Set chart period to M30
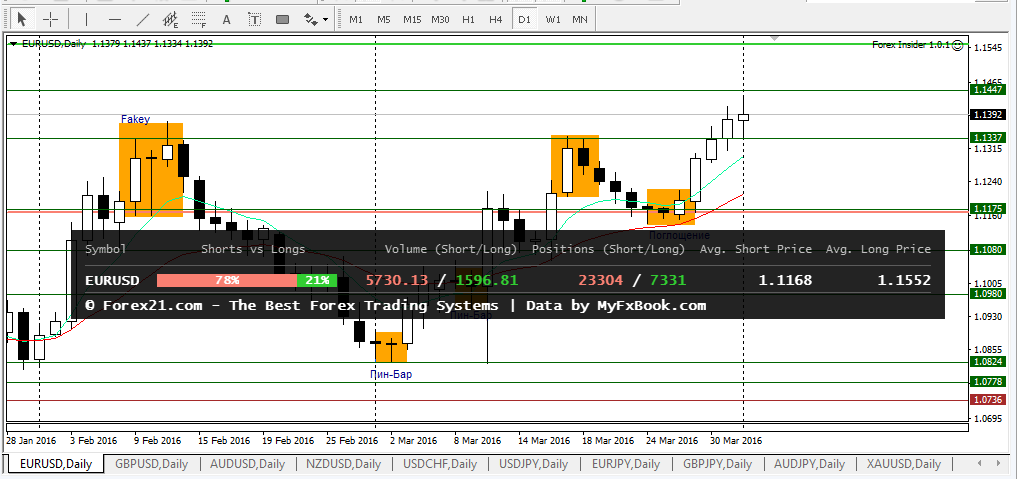This screenshot has height=479, width=1017. [x=440, y=19]
